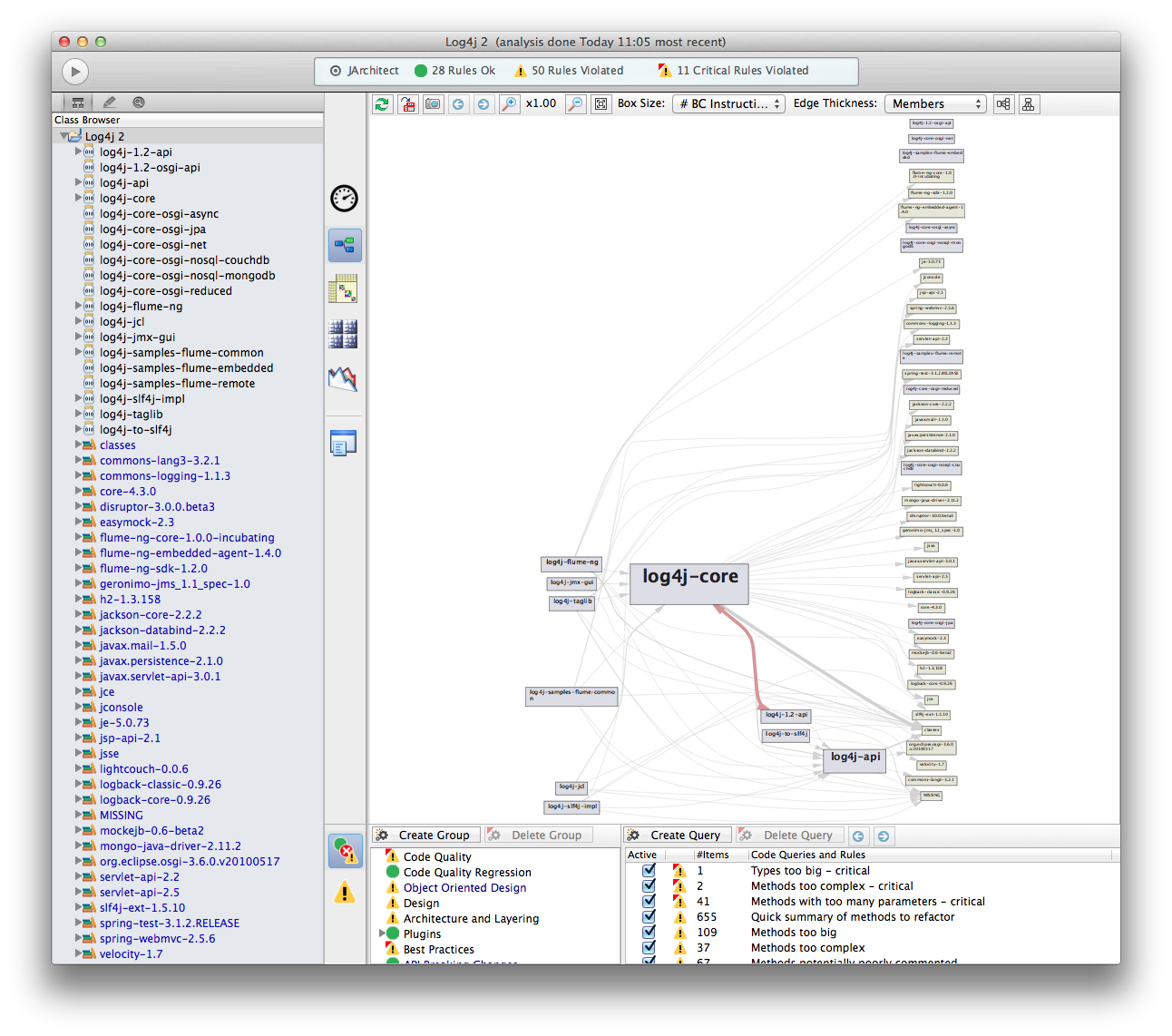Sort by the Active column header
Viewport: 1172px width, 1036px height.
[x=645, y=855]
